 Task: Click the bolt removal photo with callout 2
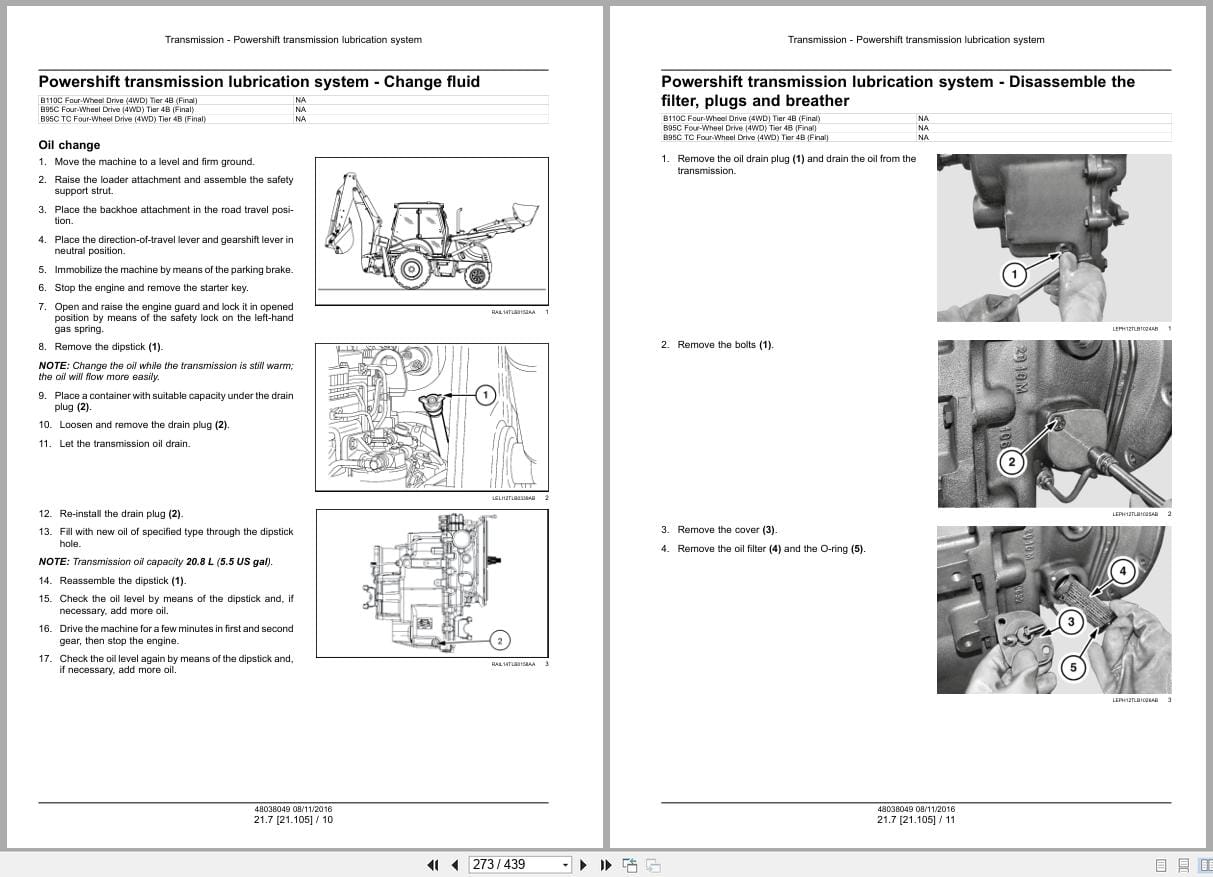(x=1053, y=423)
